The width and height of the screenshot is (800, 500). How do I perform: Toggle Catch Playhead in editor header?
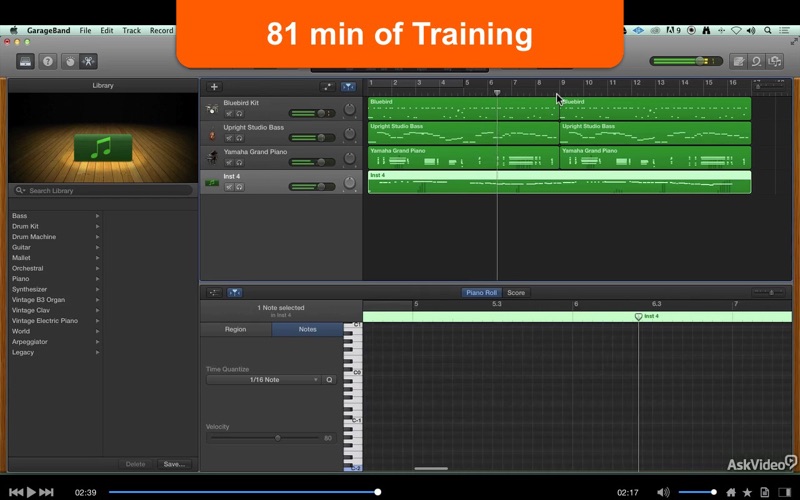coord(235,292)
